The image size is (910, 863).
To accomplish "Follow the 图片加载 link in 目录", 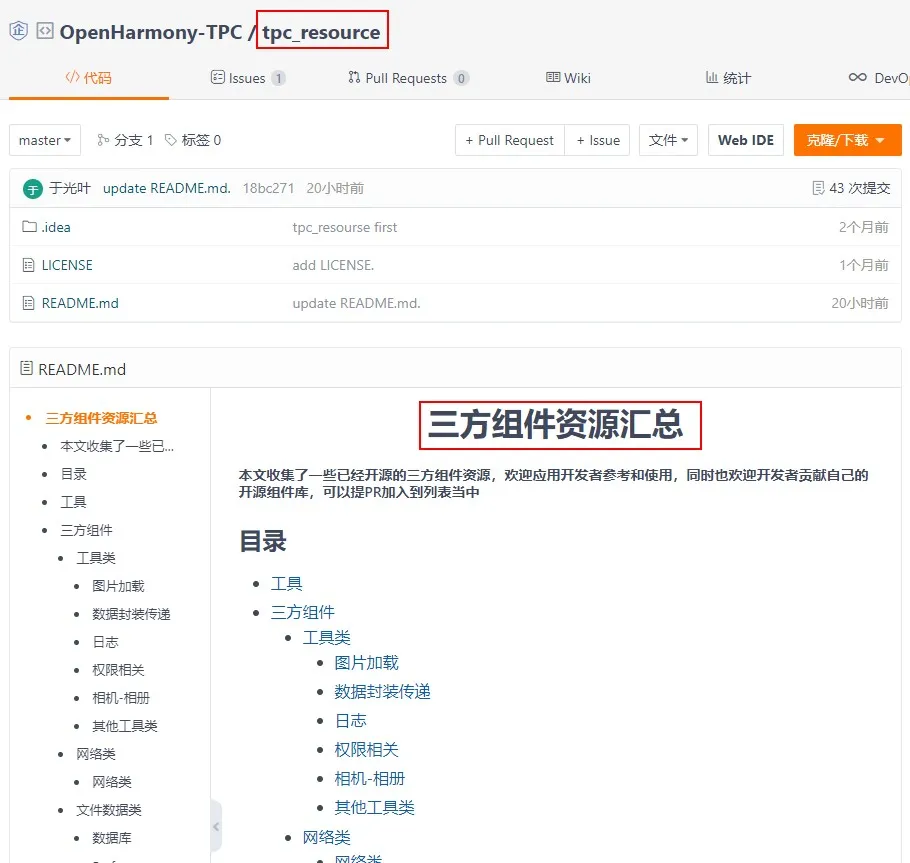I will coord(367,662).
